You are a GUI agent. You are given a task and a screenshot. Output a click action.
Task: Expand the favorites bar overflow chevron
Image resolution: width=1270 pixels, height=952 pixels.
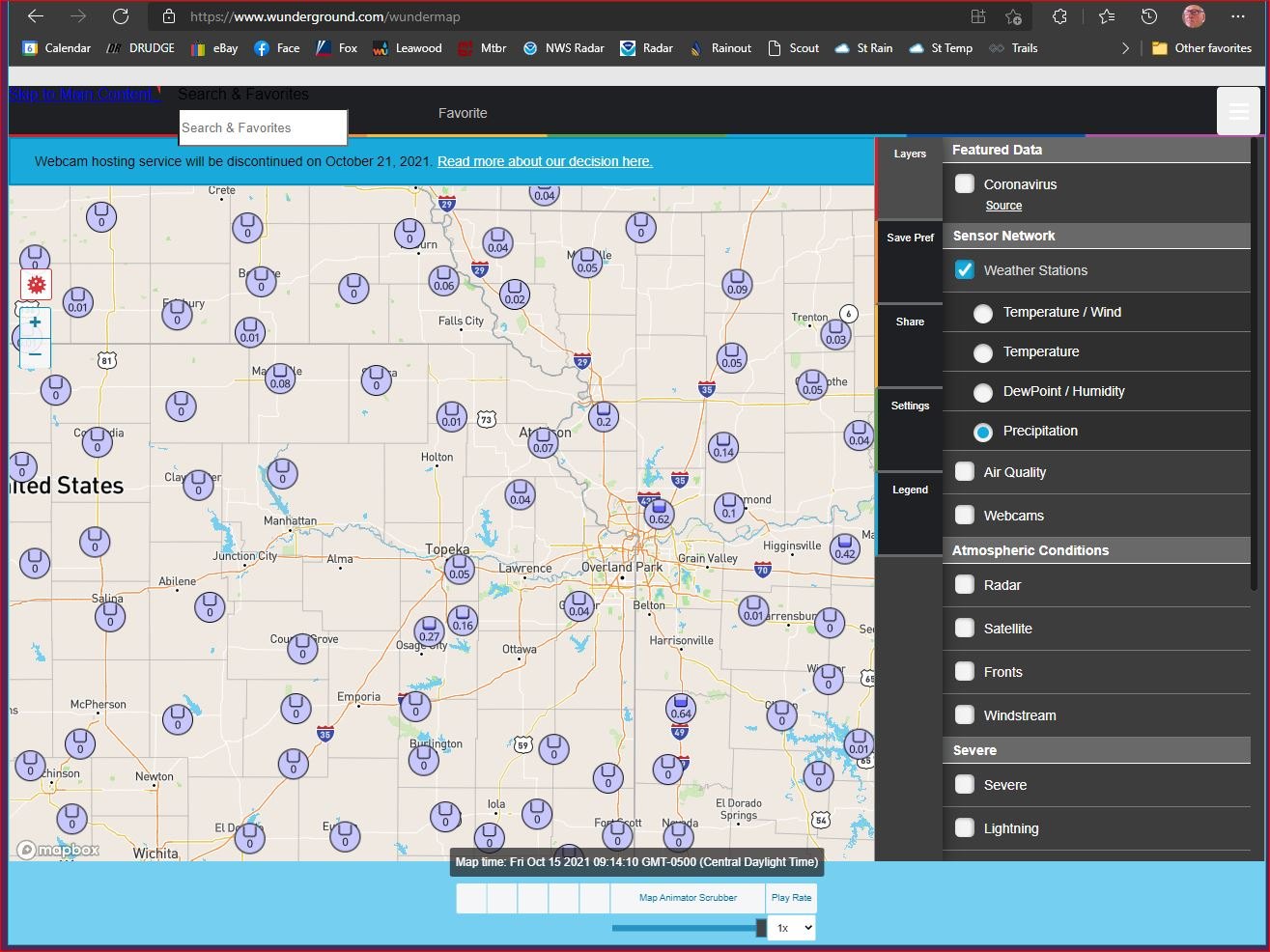1125,48
